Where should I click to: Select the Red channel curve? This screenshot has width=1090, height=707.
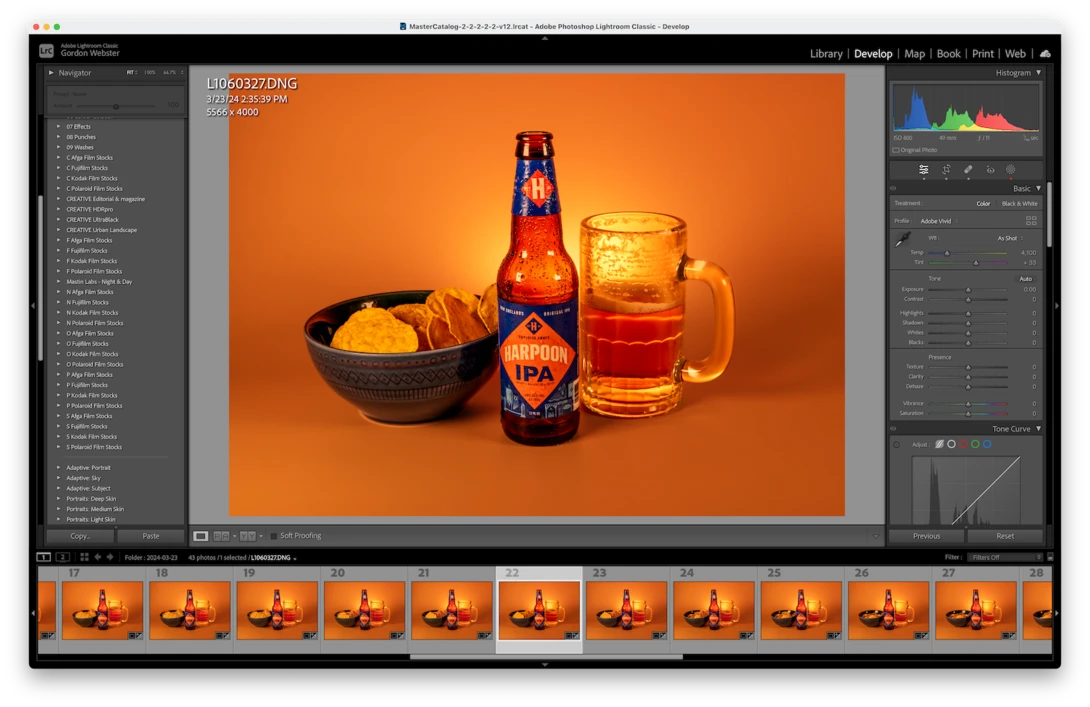pos(963,444)
